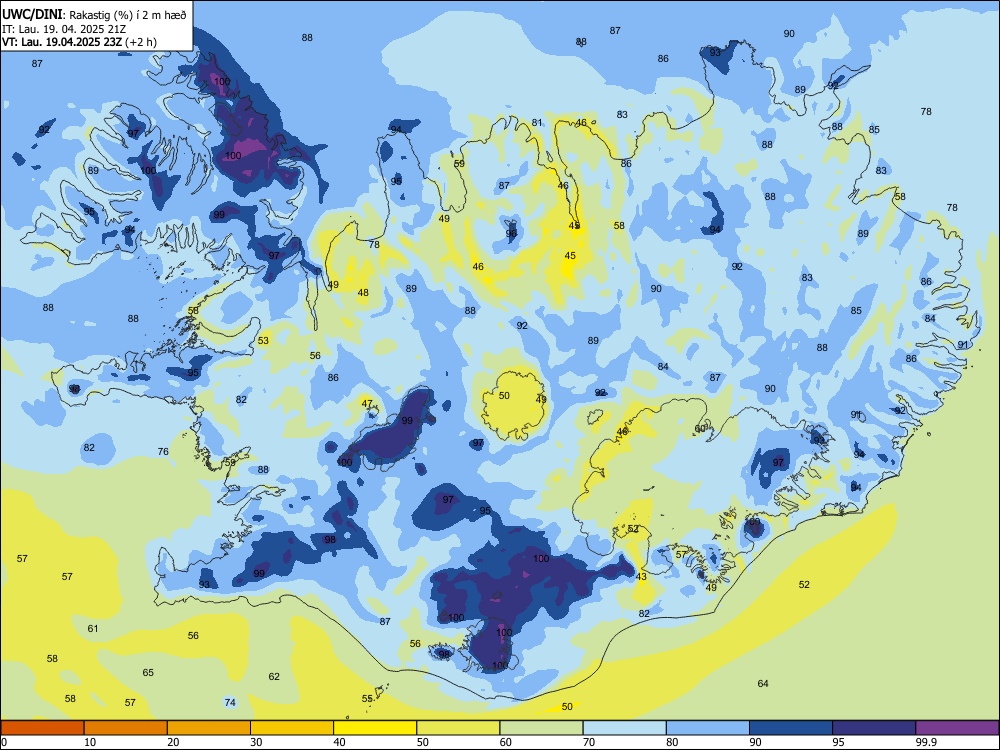The image size is (1000, 750).
Task: Click the dark orange 0–10 legend swatch
Action: pos(42,728)
